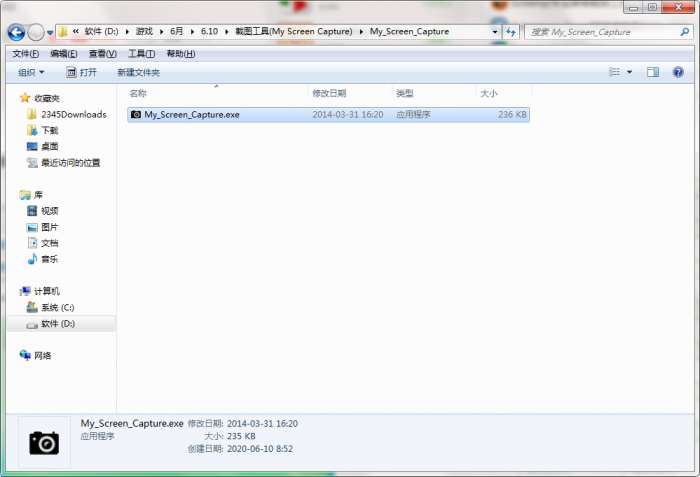700x477 pixels.
Task: Click the 2014-03-31 16:20 date in file row
Action: (348, 114)
